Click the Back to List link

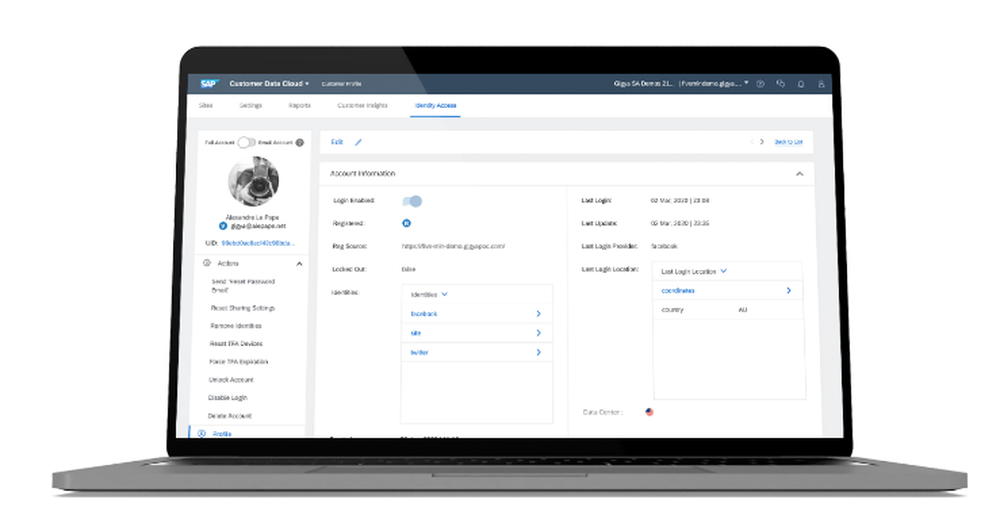788,142
